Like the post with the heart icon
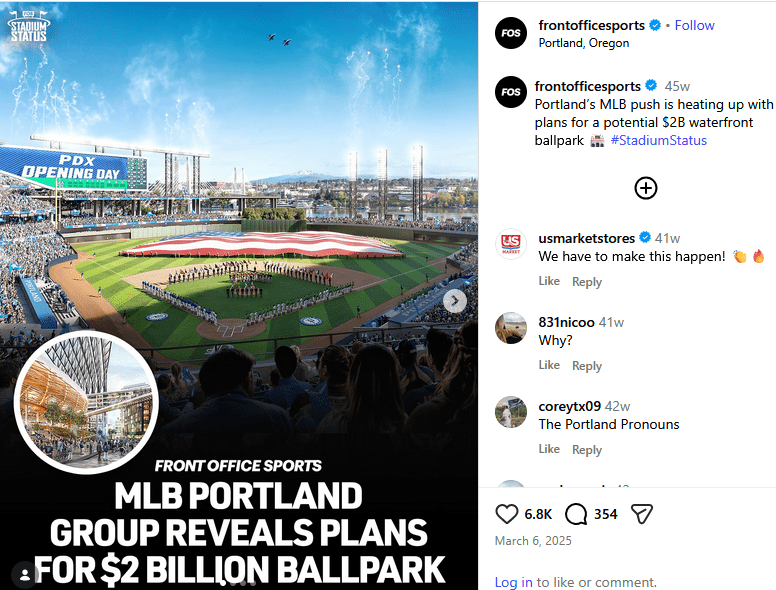 tap(508, 514)
